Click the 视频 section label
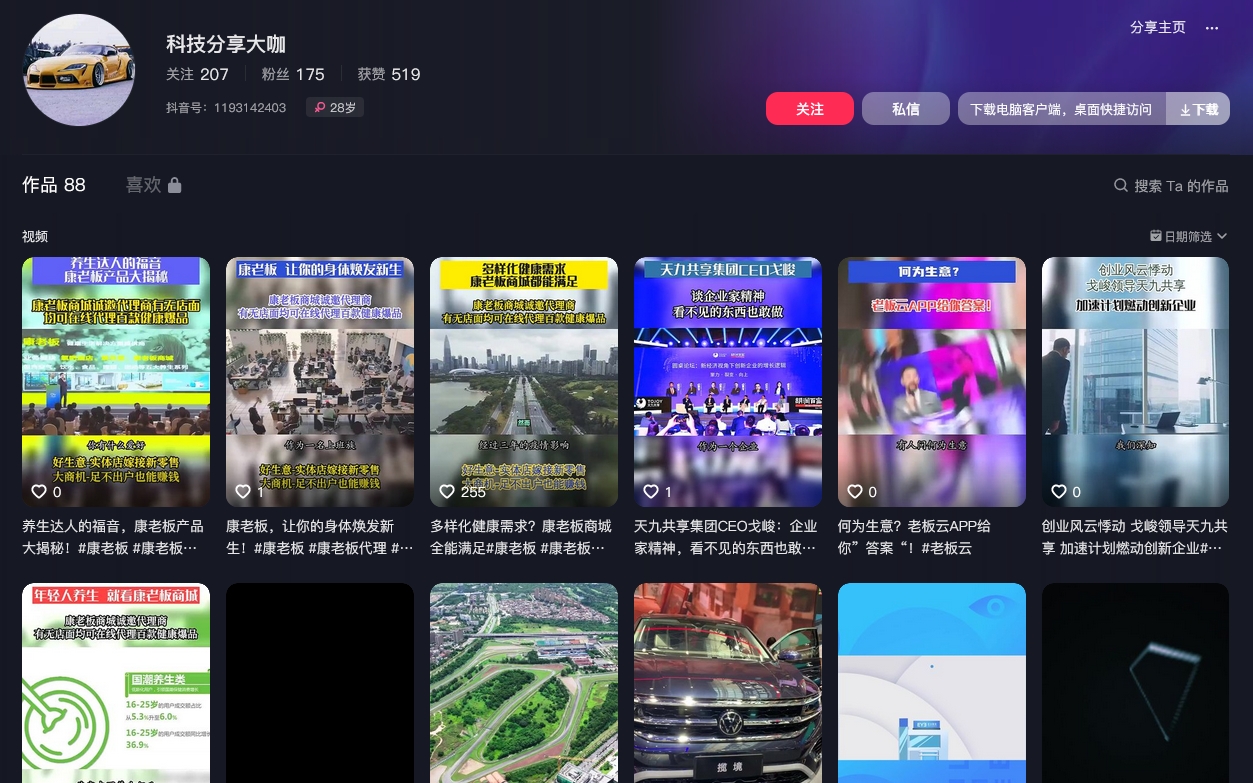Image resolution: width=1253 pixels, height=783 pixels. point(35,237)
